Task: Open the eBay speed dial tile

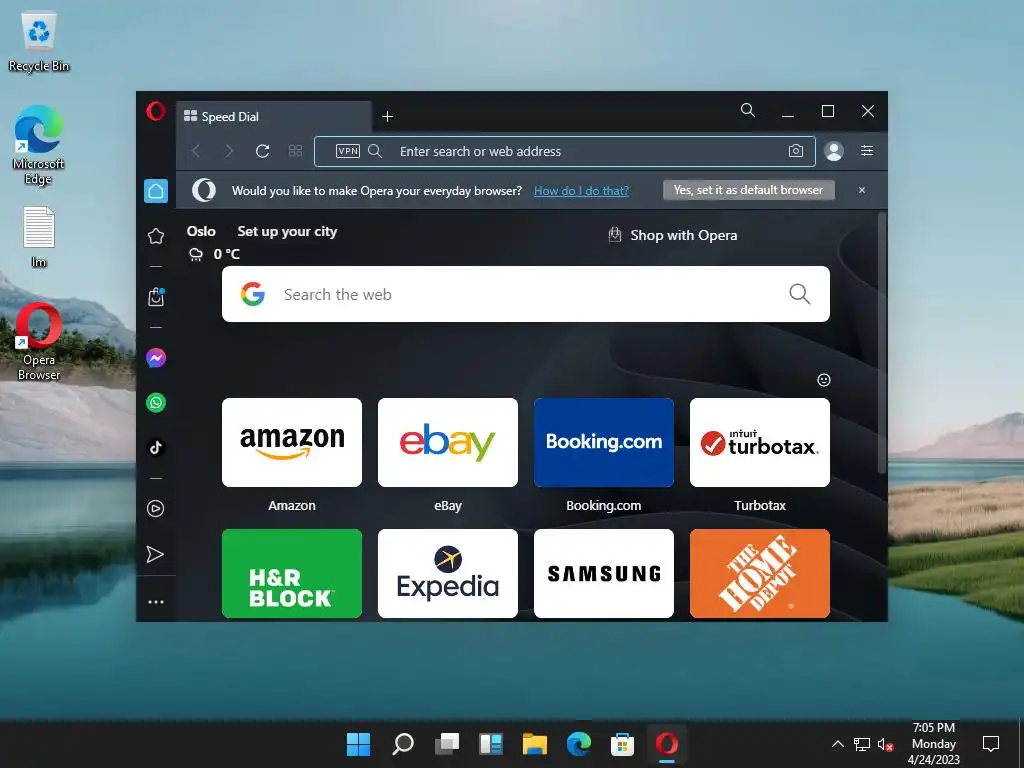Action: [x=448, y=443]
